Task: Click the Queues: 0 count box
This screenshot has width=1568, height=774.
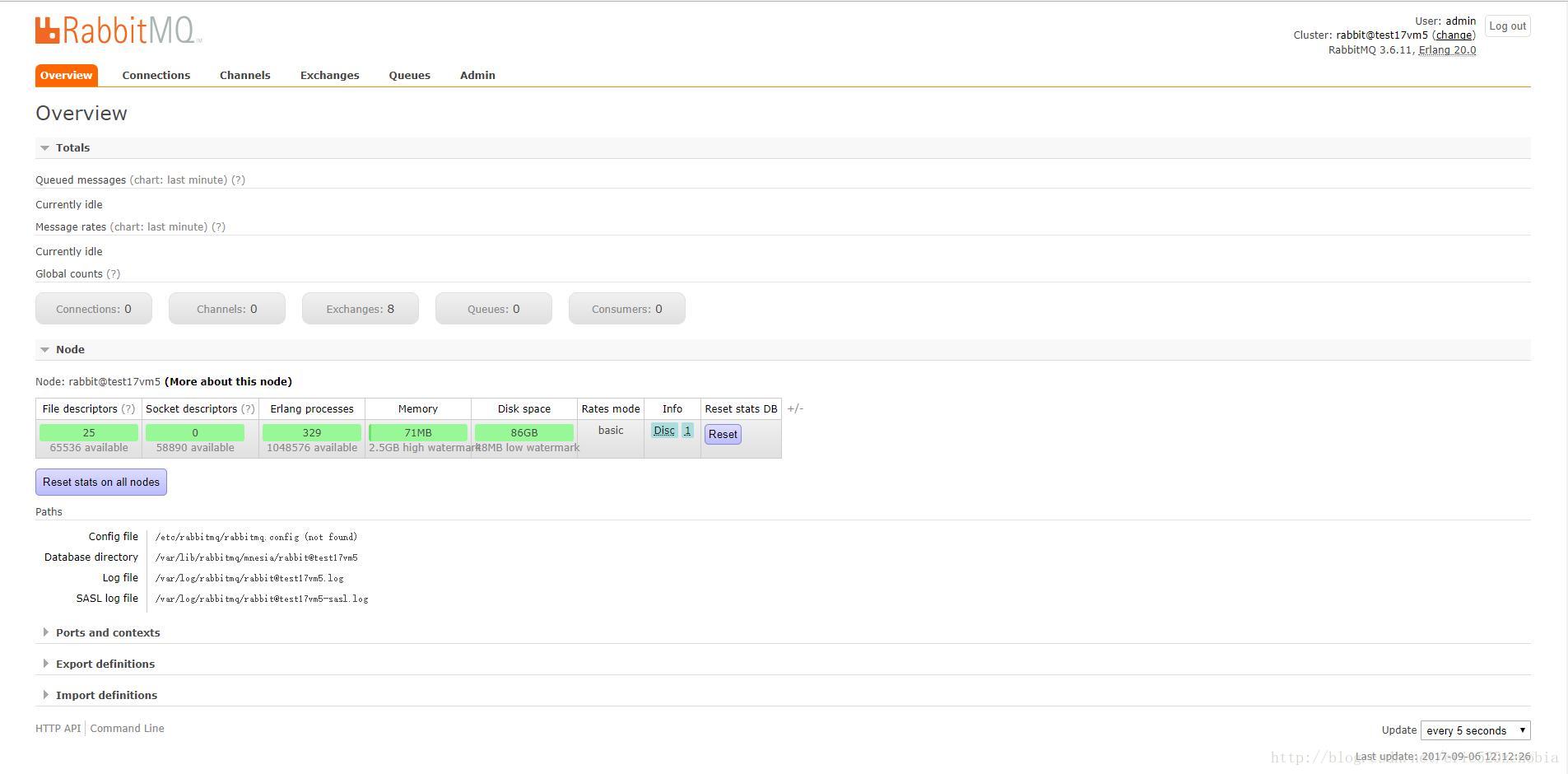Action: 494,309
